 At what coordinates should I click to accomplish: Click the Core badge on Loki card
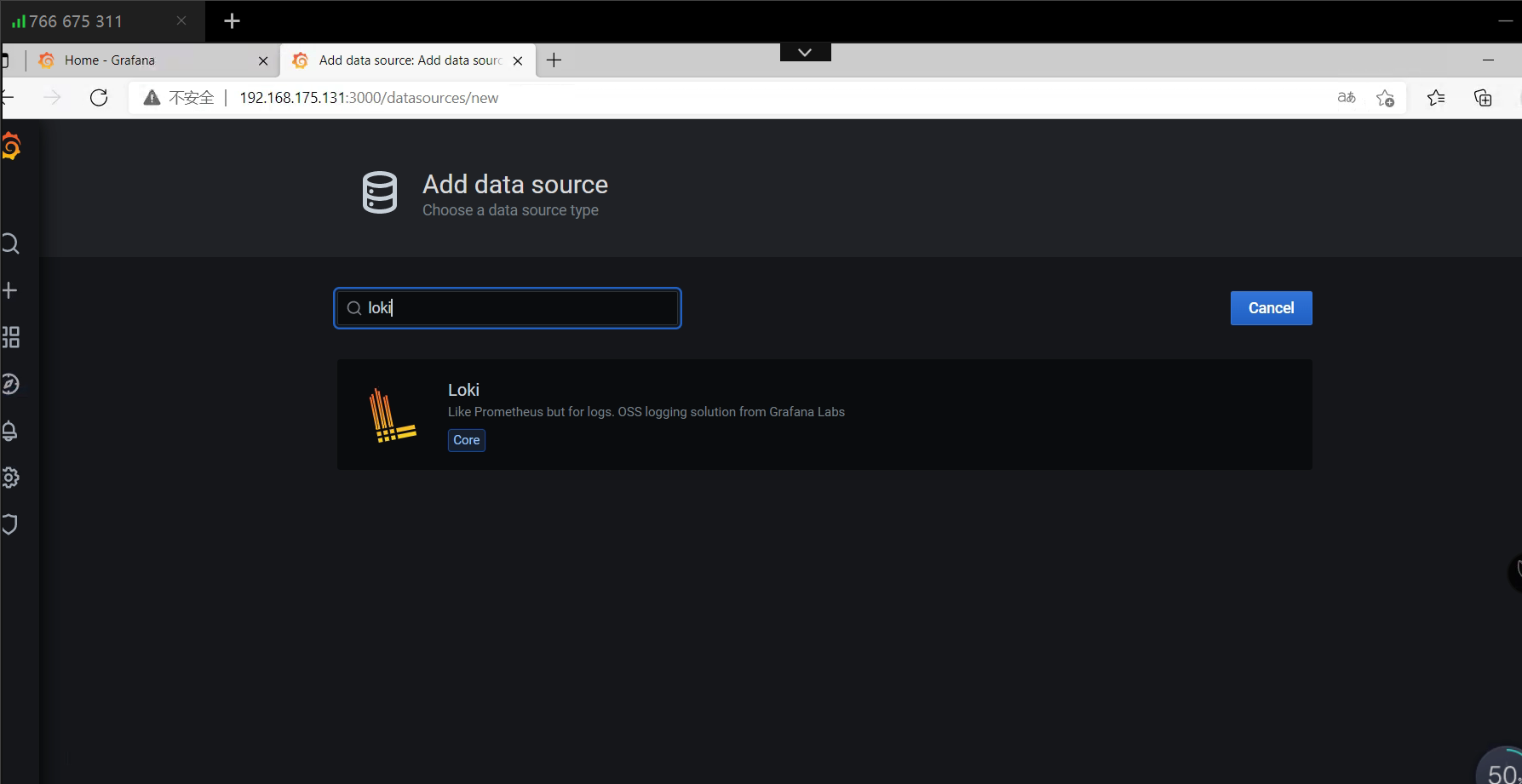(467, 440)
